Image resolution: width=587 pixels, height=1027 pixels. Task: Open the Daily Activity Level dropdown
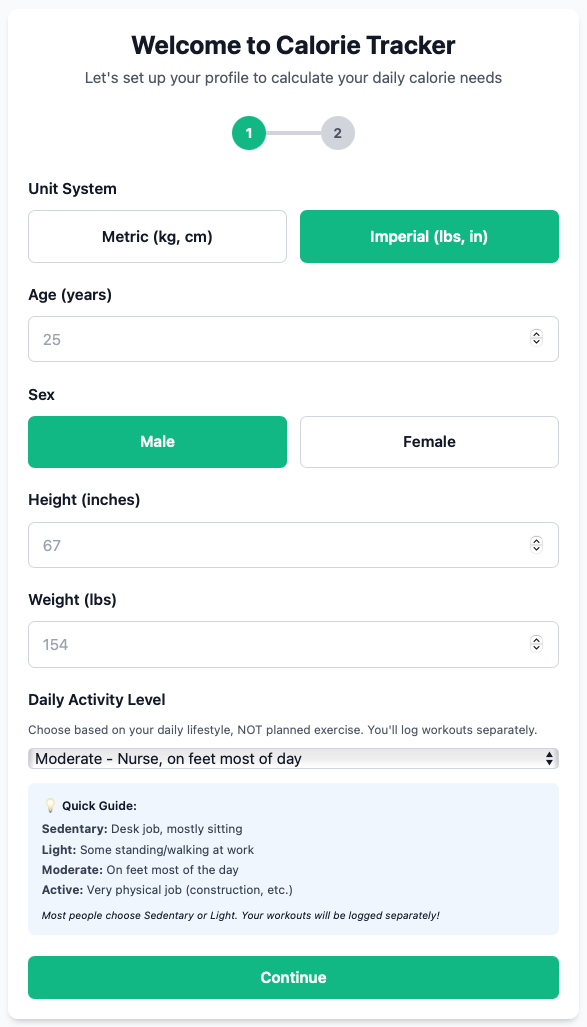[x=293, y=759]
